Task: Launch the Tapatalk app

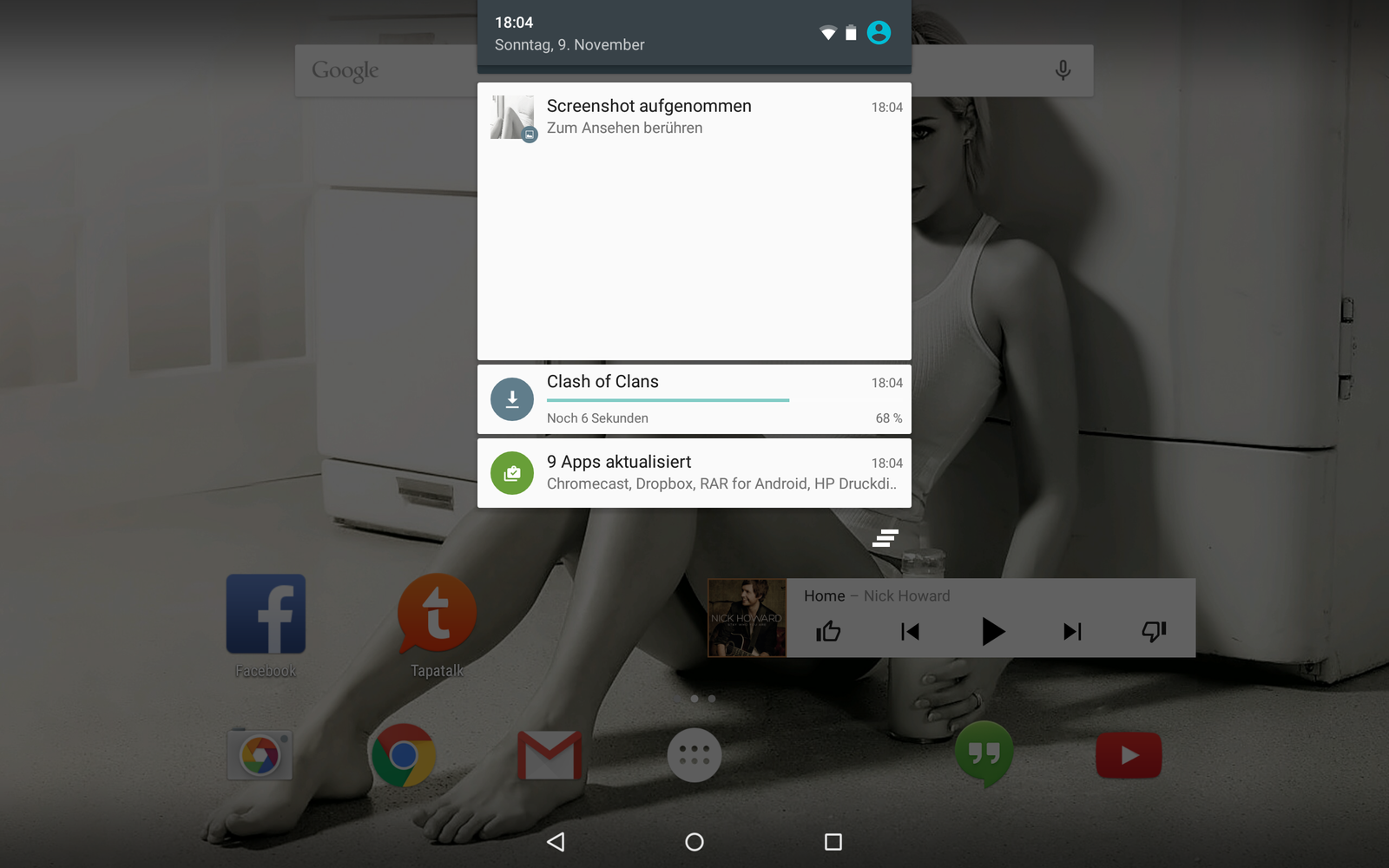Action: click(437, 615)
